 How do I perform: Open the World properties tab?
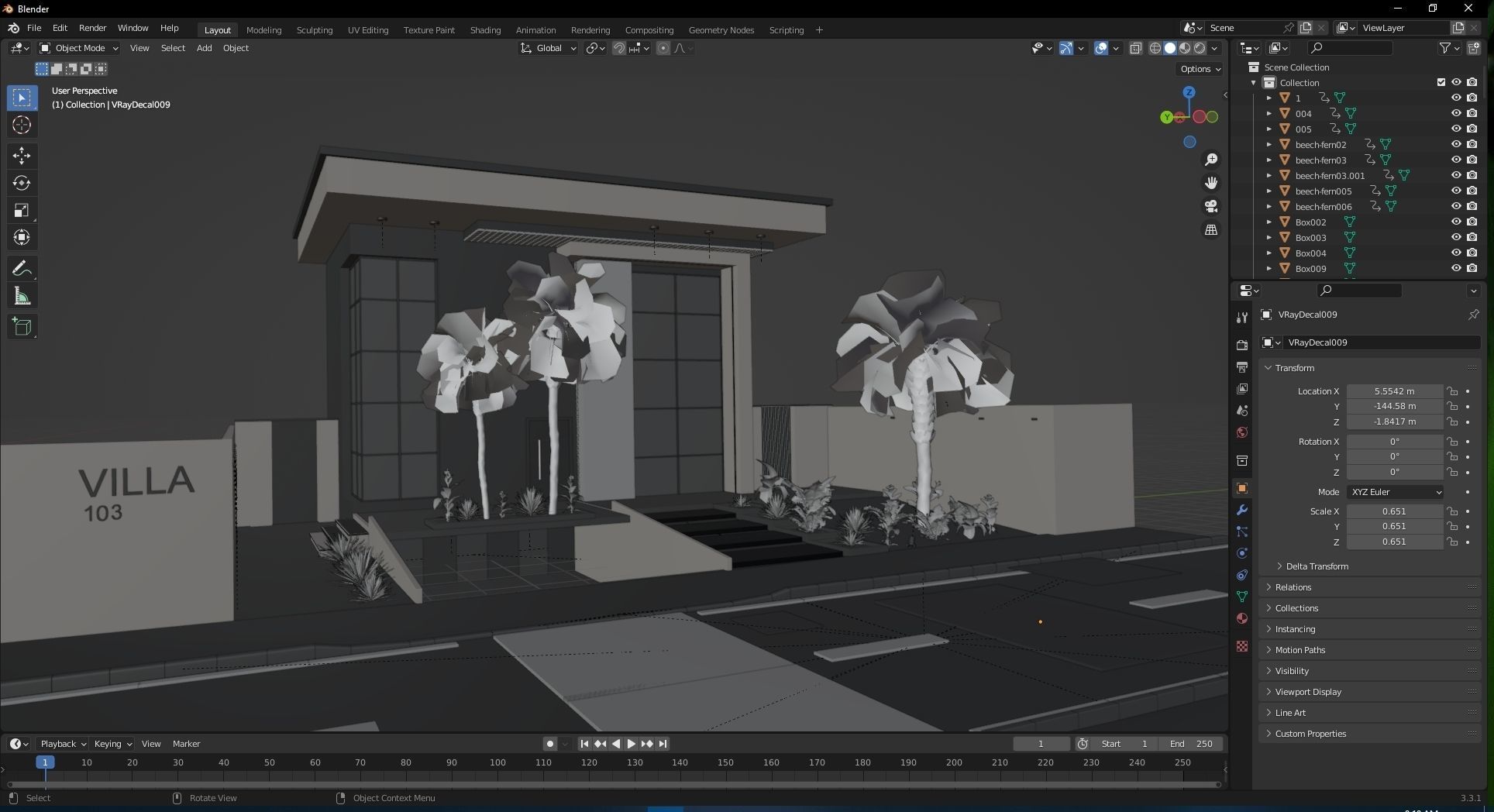1242,432
